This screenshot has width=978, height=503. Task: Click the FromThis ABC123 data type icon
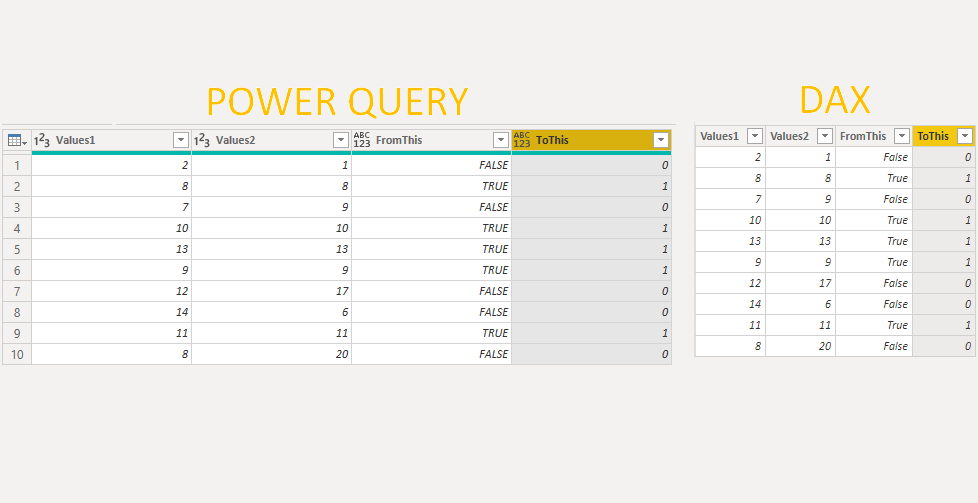click(x=362, y=140)
